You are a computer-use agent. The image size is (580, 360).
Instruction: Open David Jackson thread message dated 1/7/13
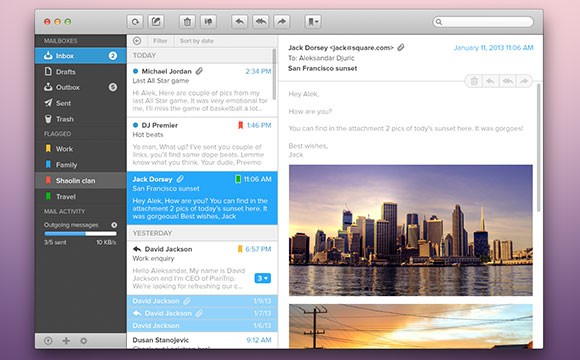pyautogui.click(x=202, y=313)
